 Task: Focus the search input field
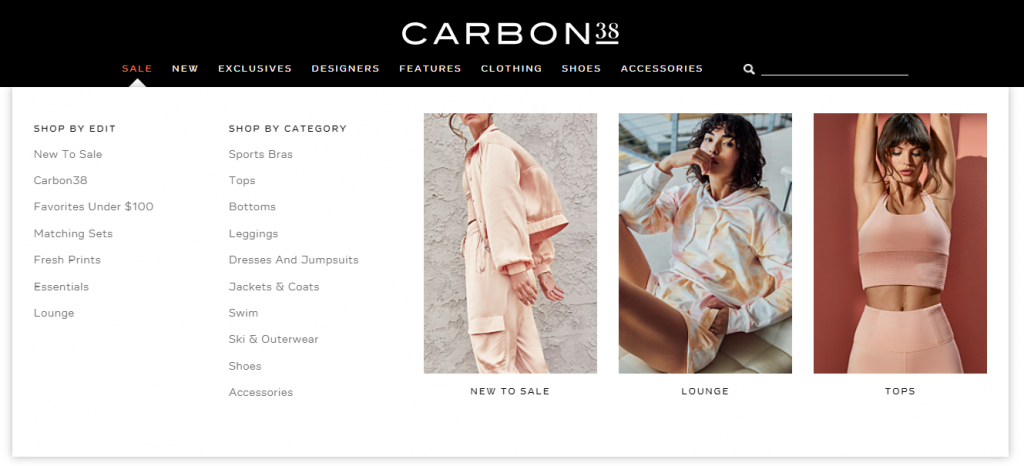(835, 69)
